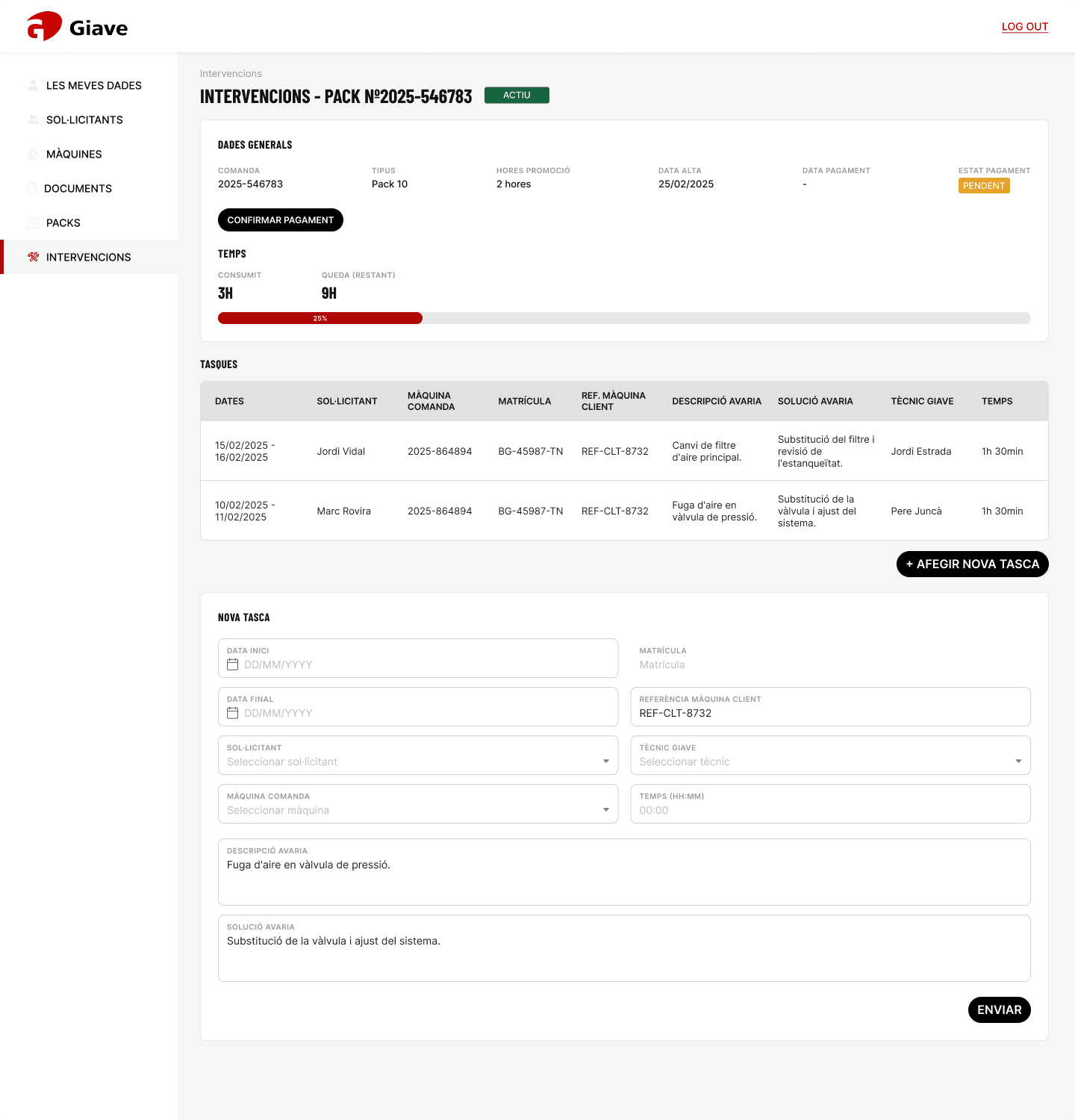Click the Data Inici date field
The image size is (1075, 1120).
coord(418,658)
